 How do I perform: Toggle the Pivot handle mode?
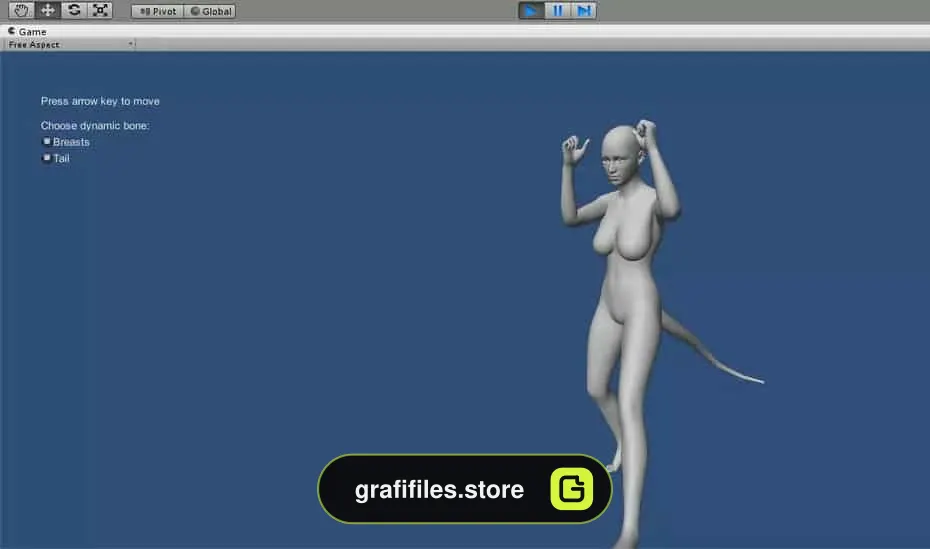(x=158, y=11)
